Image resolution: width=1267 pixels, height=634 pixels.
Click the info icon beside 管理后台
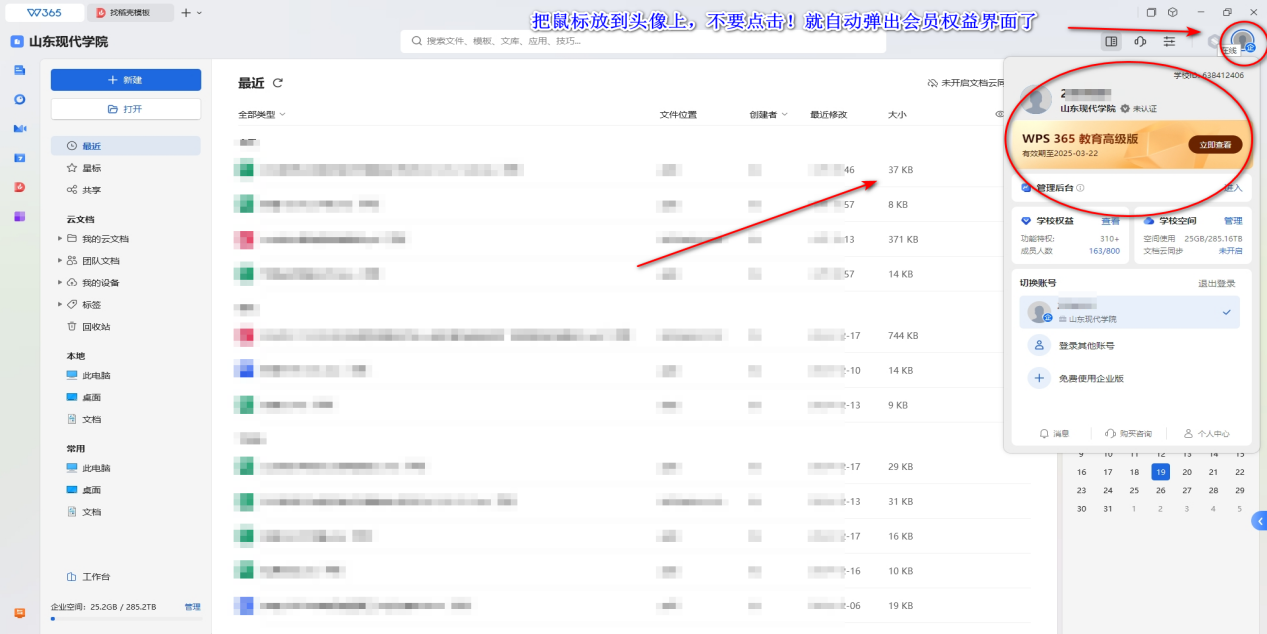coord(1080,188)
